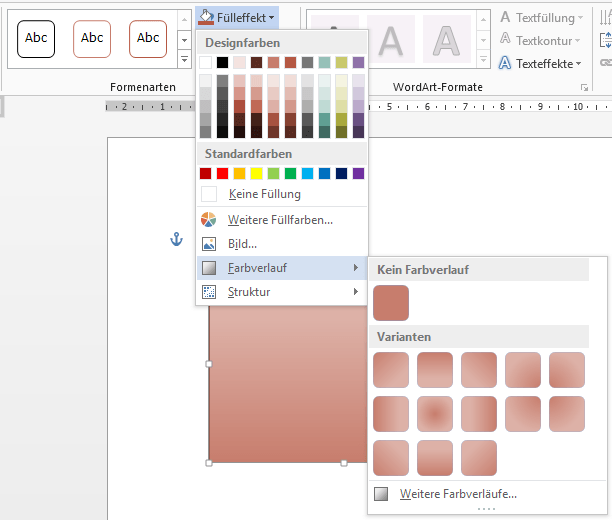612x520 pixels.
Task: Select the first gradient variant in Varianten
Action: 391,369
